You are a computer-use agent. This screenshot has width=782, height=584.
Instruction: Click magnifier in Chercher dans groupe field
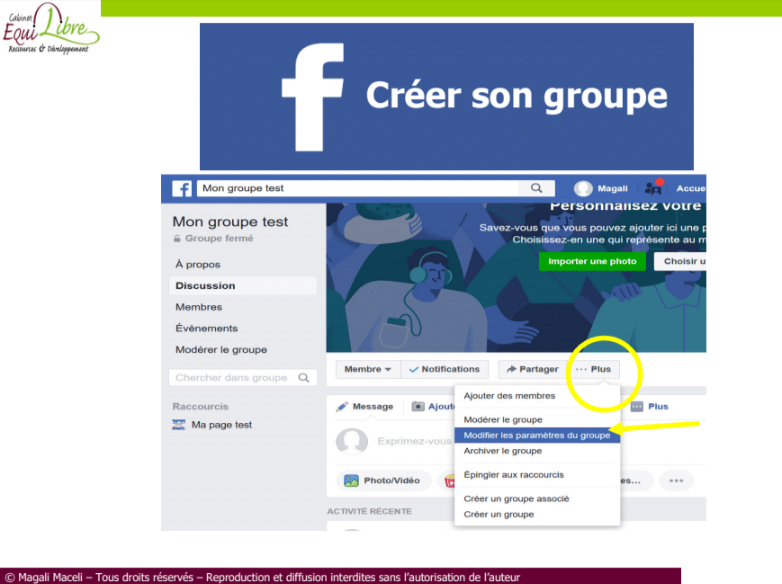click(304, 378)
